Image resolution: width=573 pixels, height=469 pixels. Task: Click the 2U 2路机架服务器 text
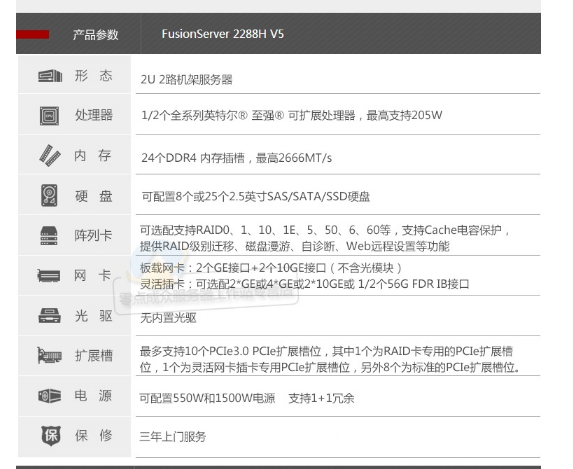(x=187, y=79)
